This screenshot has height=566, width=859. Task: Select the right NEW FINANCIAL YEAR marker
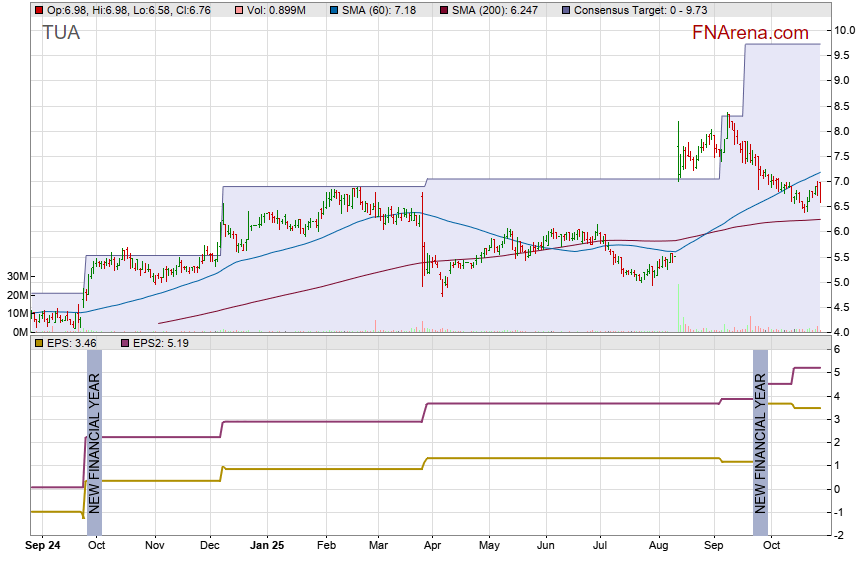(x=760, y=442)
